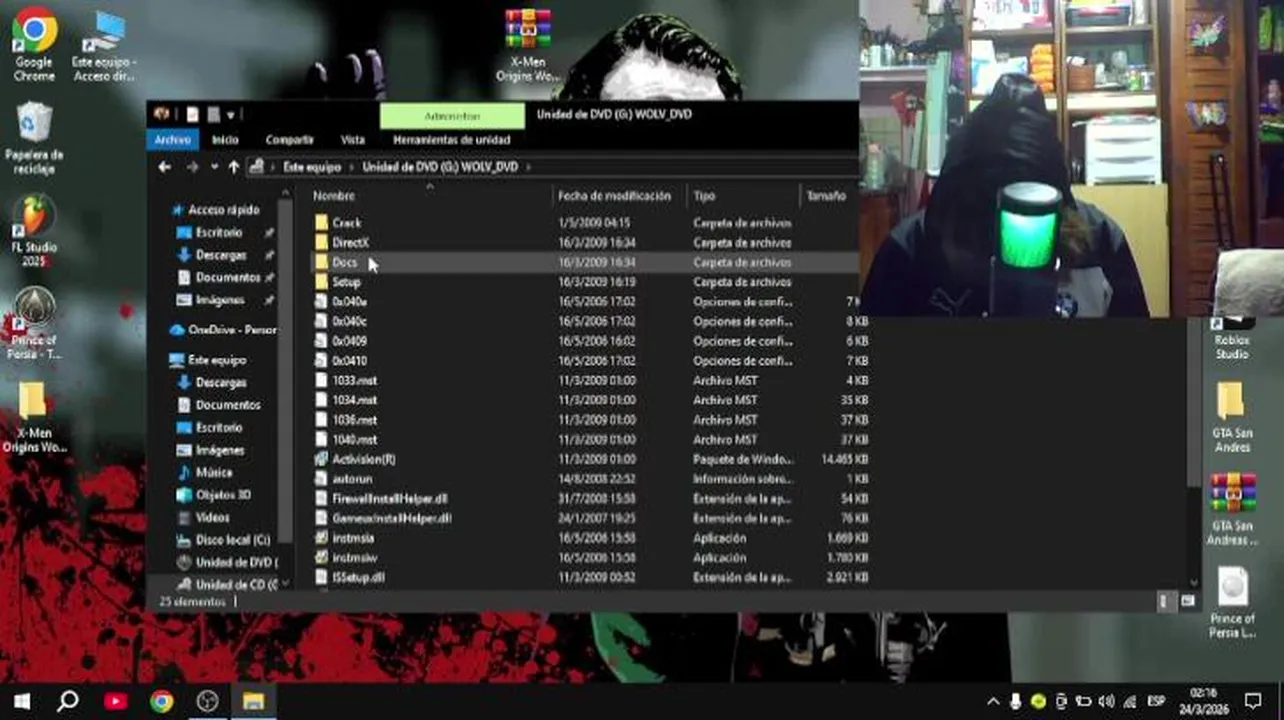Go back in Explorer navigation
1284x720 pixels.
tap(165, 167)
